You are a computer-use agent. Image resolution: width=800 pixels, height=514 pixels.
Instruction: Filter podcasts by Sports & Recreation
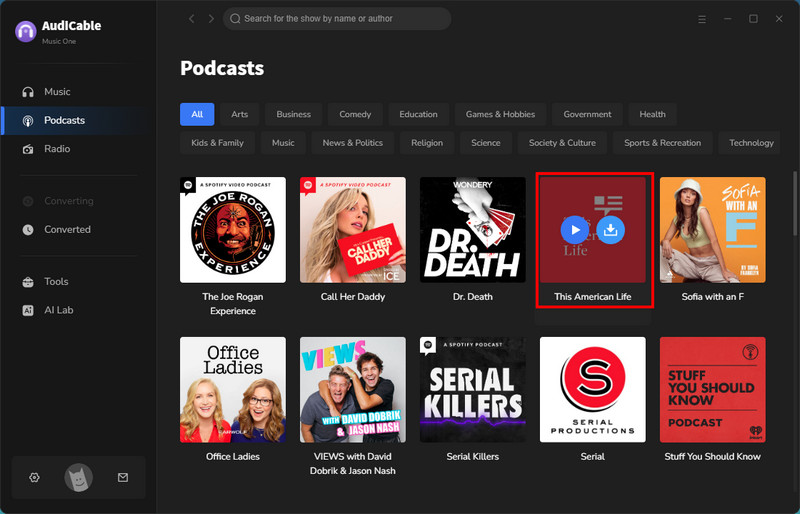pos(662,143)
